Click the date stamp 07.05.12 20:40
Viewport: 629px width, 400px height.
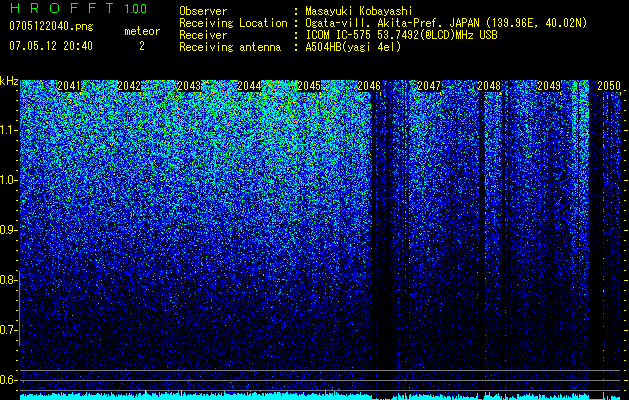51,46
